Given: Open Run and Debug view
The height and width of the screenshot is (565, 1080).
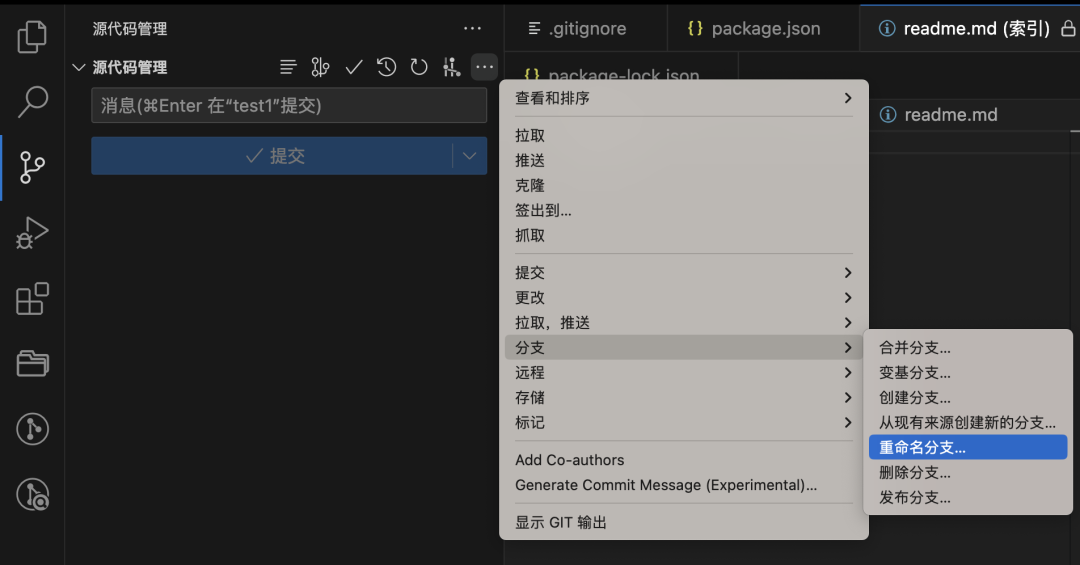Looking at the screenshot, I should point(32,233).
